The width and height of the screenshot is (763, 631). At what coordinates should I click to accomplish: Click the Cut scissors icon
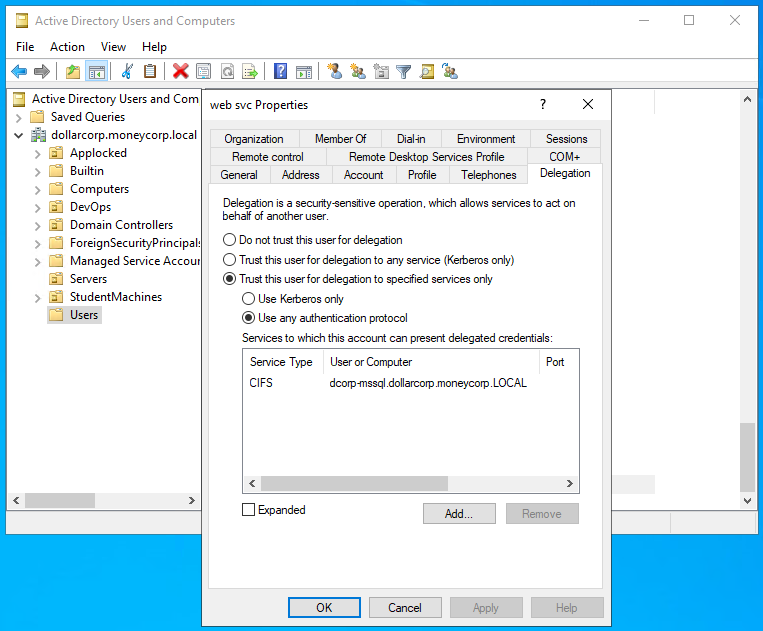[x=127, y=71]
